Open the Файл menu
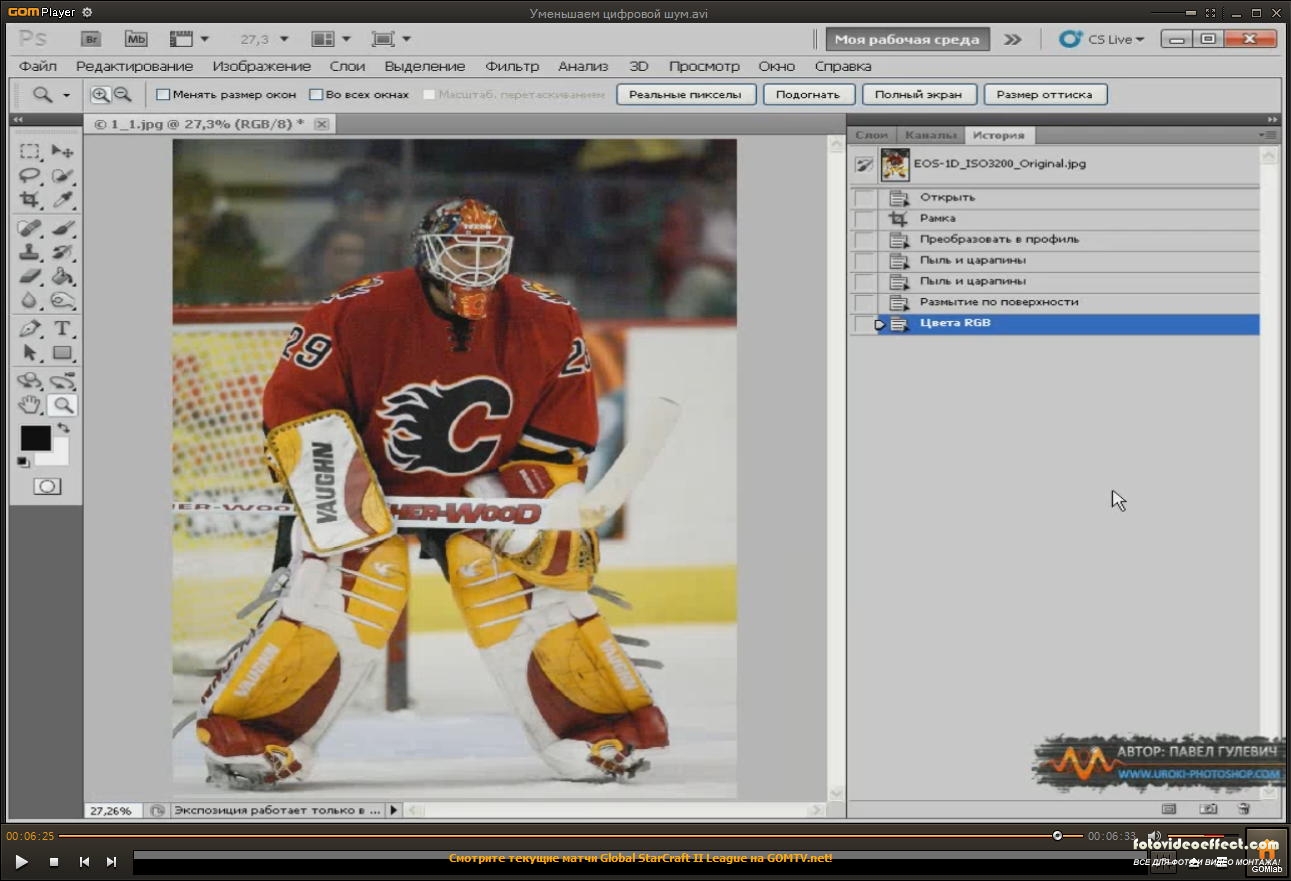The height and width of the screenshot is (881, 1291). coord(38,66)
